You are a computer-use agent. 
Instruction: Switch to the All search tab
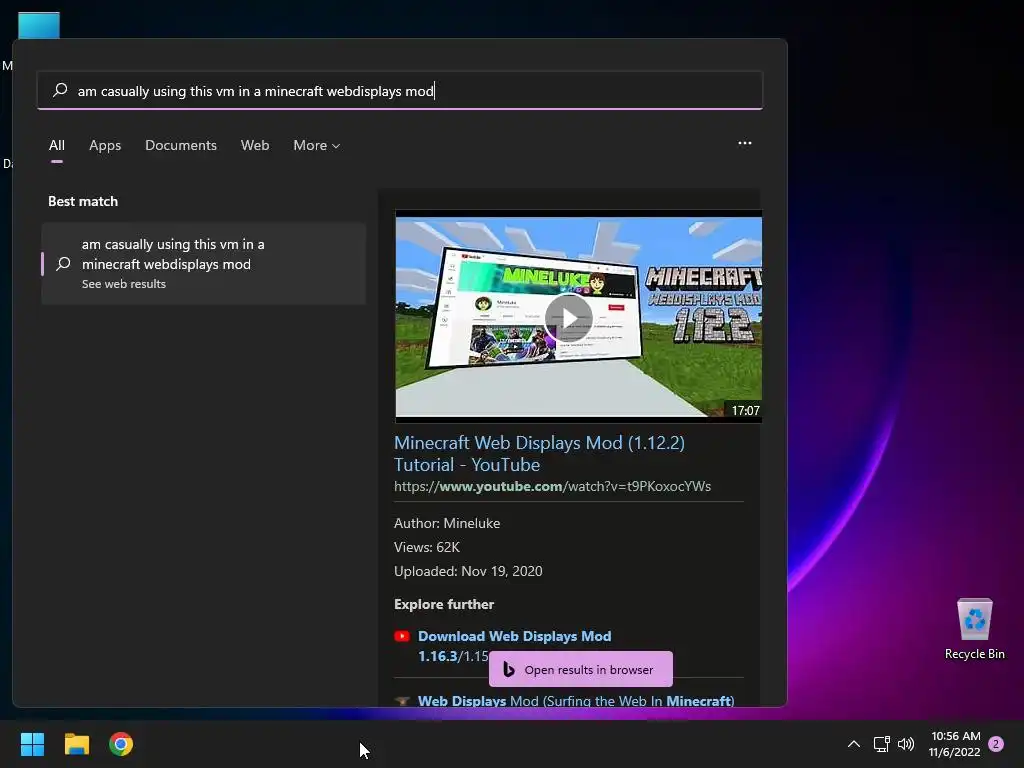point(57,145)
